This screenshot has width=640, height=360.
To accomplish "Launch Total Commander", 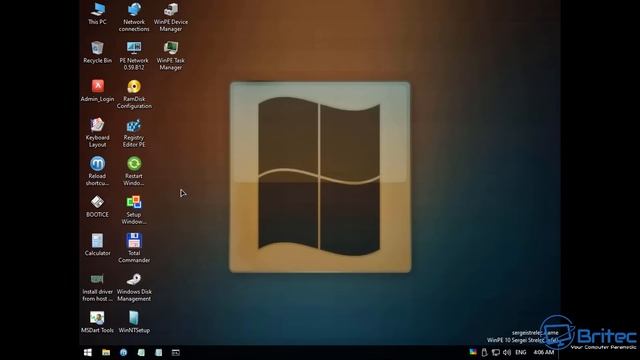I will coord(134,248).
